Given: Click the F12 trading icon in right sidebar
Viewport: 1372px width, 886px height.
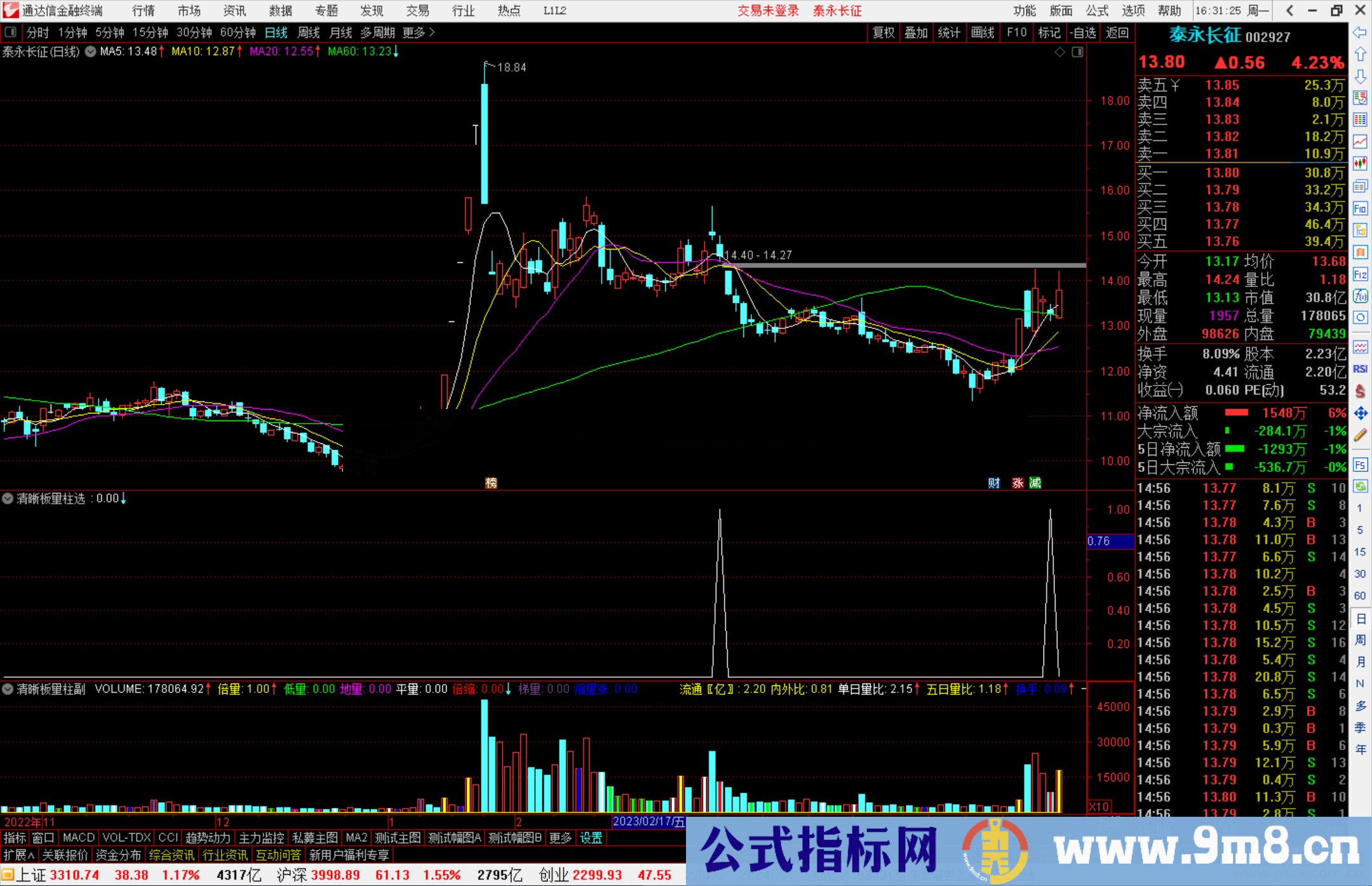Looking at the screenshot, I should (1360, 274).
